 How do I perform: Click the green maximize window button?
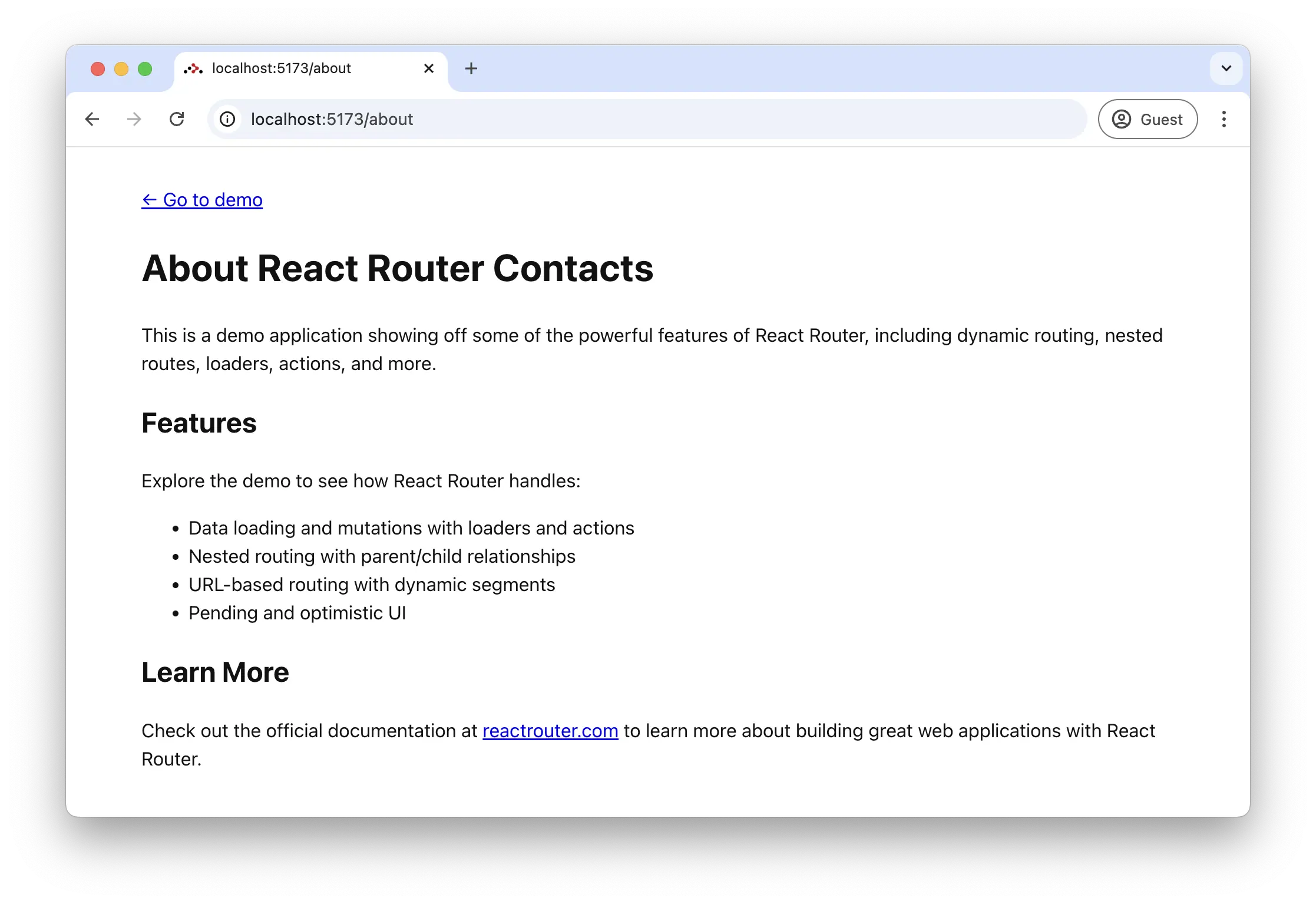coord(145,69)
